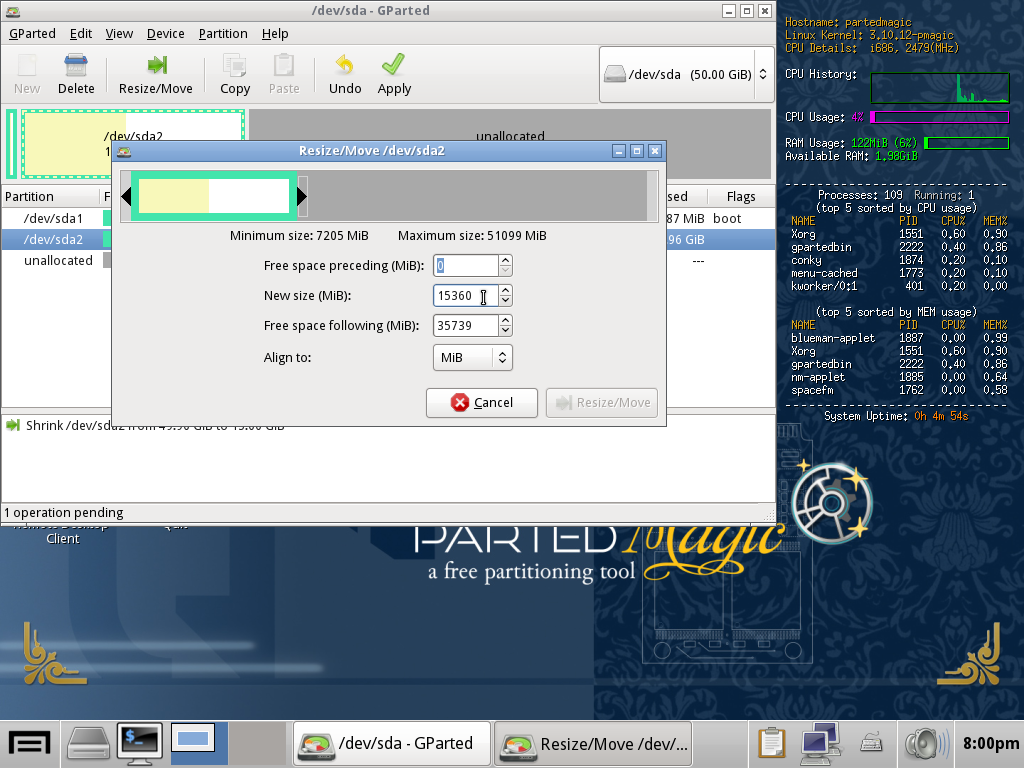The image size is (1024, 768).
Task: Click the Maximum size: 51099 MiB label
Action: tap(472, 236)
